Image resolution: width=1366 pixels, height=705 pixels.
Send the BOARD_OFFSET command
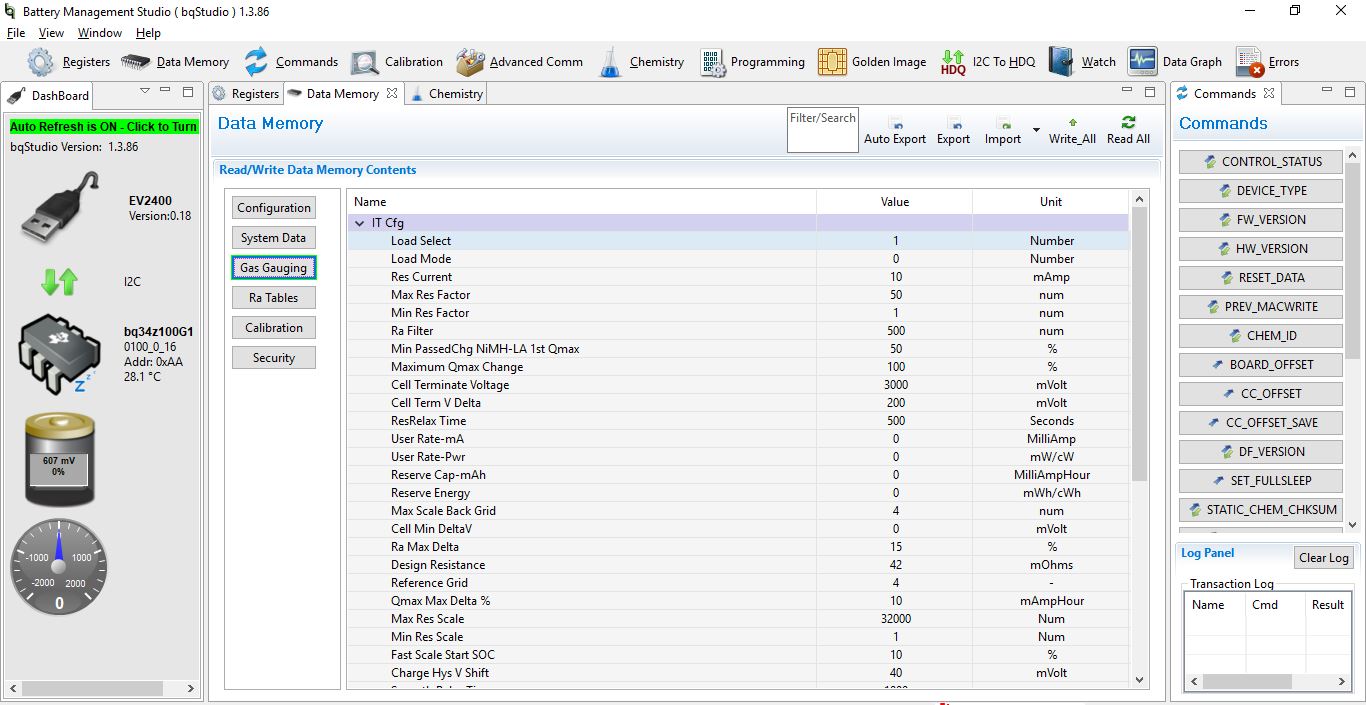(1260, 364)
